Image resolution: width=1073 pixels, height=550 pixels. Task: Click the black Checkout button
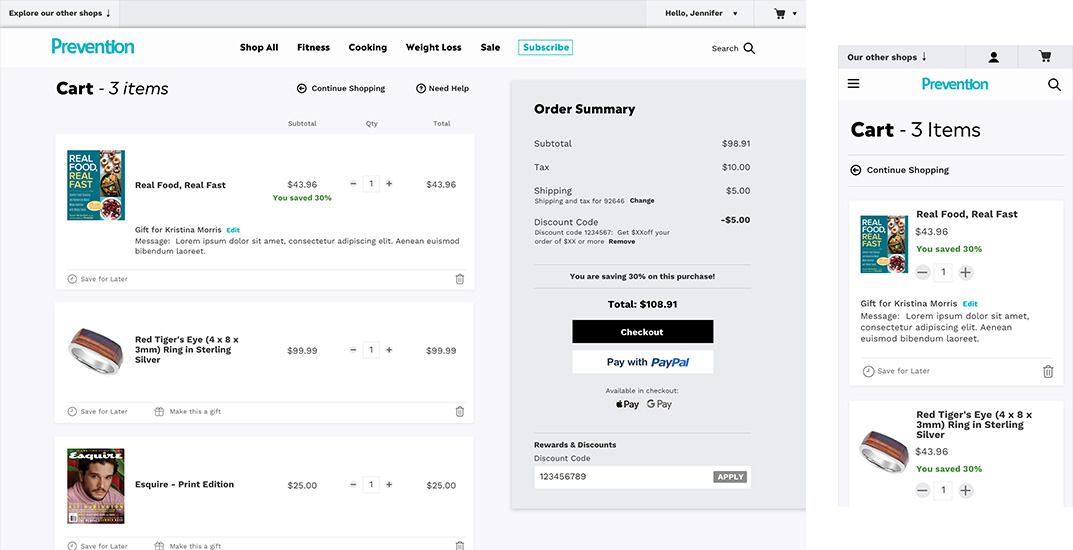point(643,332)
